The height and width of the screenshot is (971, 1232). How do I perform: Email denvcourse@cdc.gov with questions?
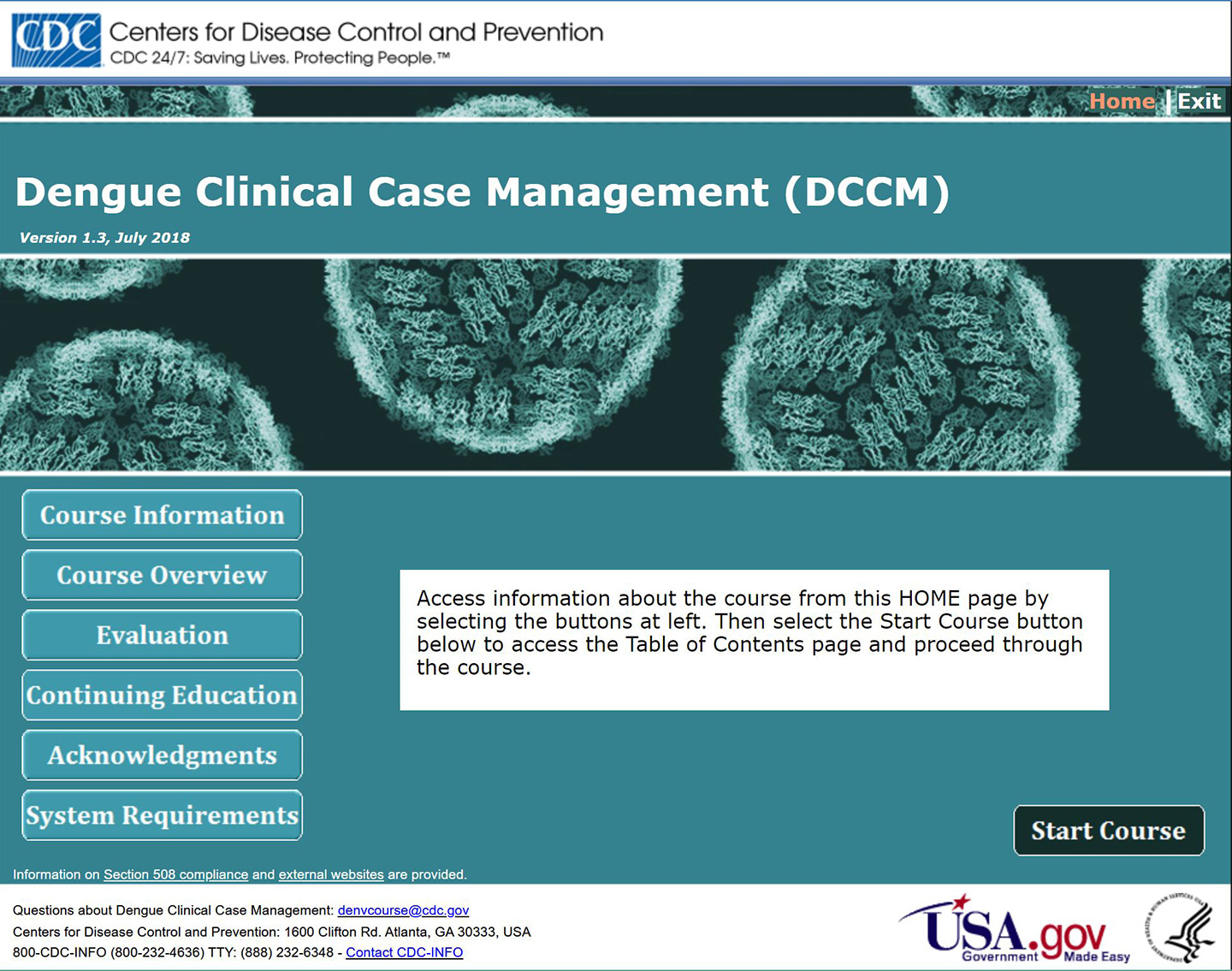[x=402, y=910]
